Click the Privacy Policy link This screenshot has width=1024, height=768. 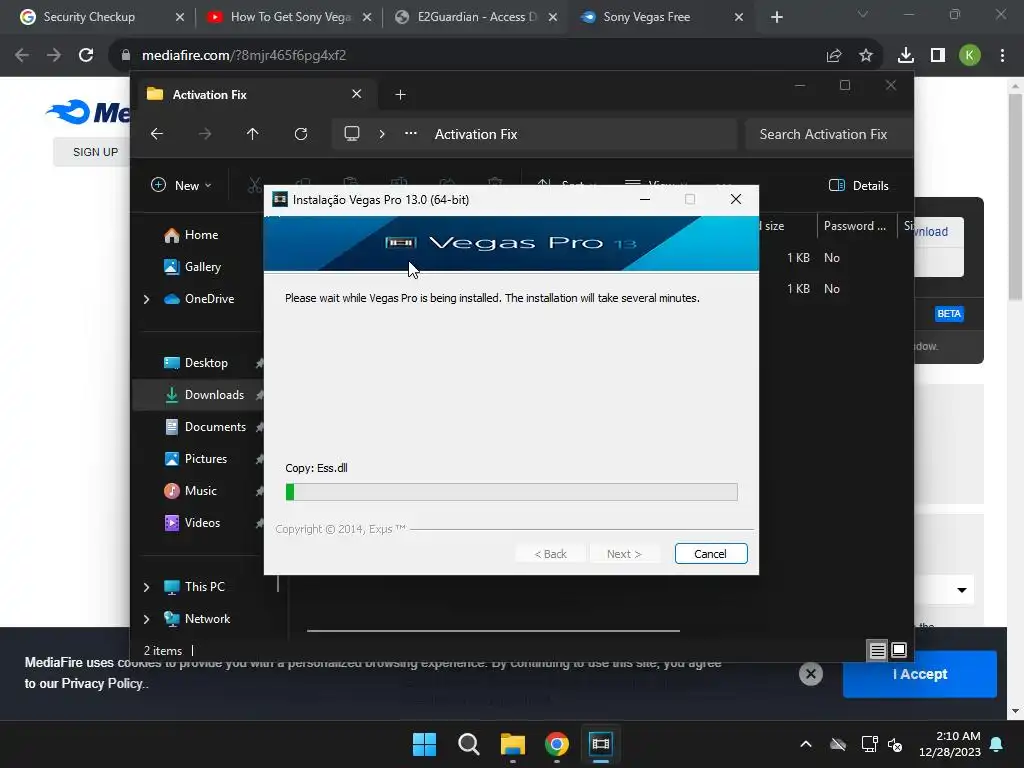(x=104, y=683)
